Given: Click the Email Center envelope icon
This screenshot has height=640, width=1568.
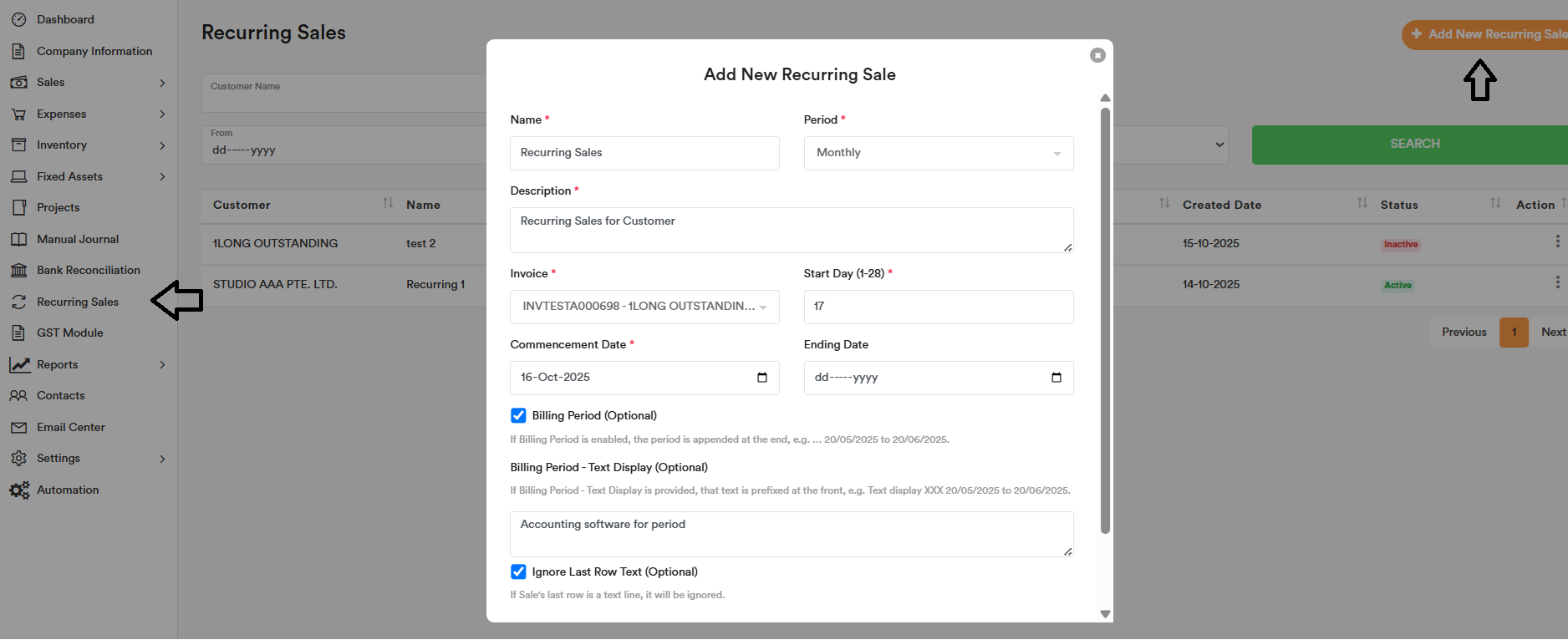Looking at the screenshot, I should pyautogui.click(x=18, y=427).
